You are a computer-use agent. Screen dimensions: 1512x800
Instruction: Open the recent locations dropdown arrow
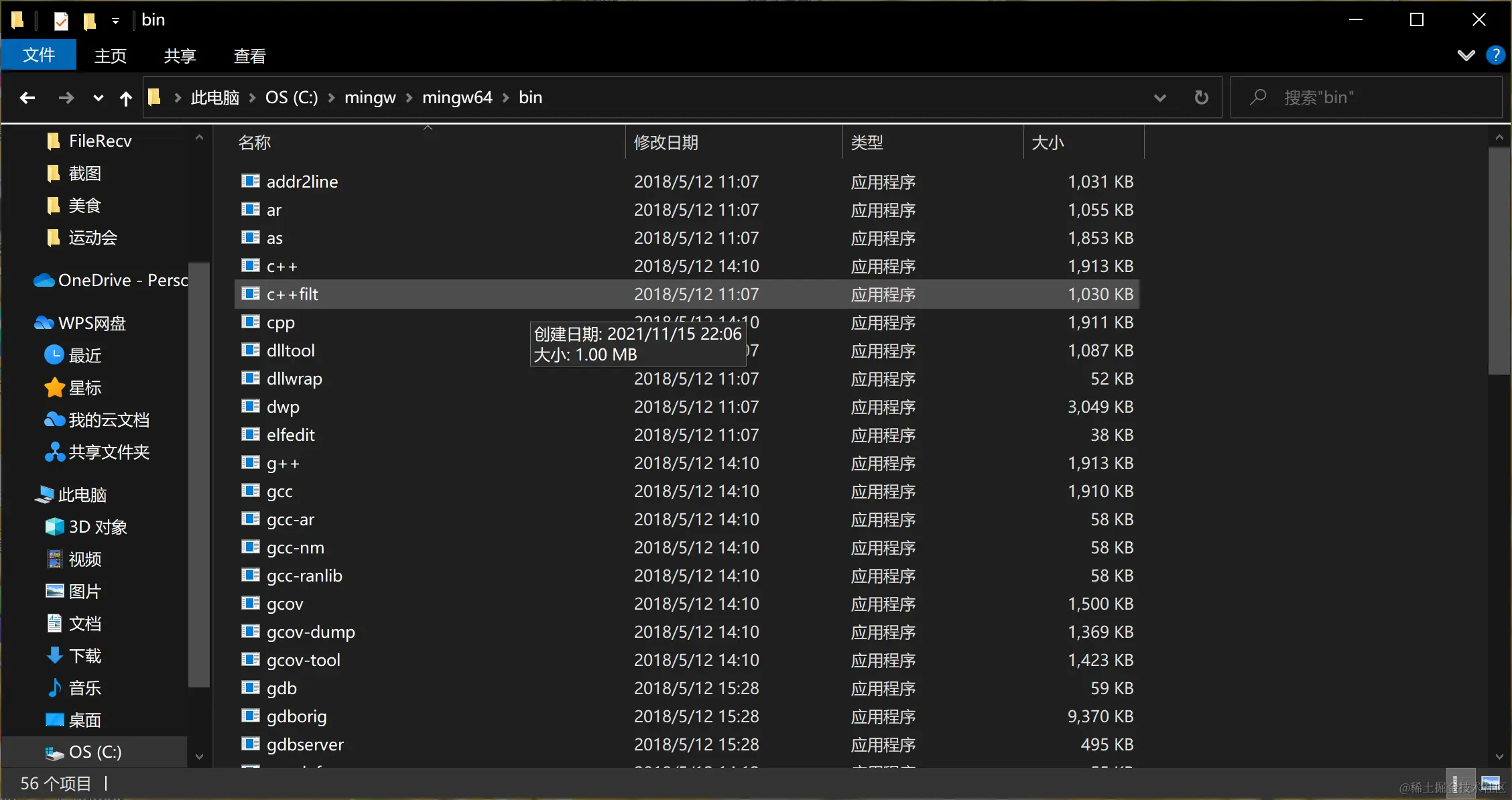98,98
